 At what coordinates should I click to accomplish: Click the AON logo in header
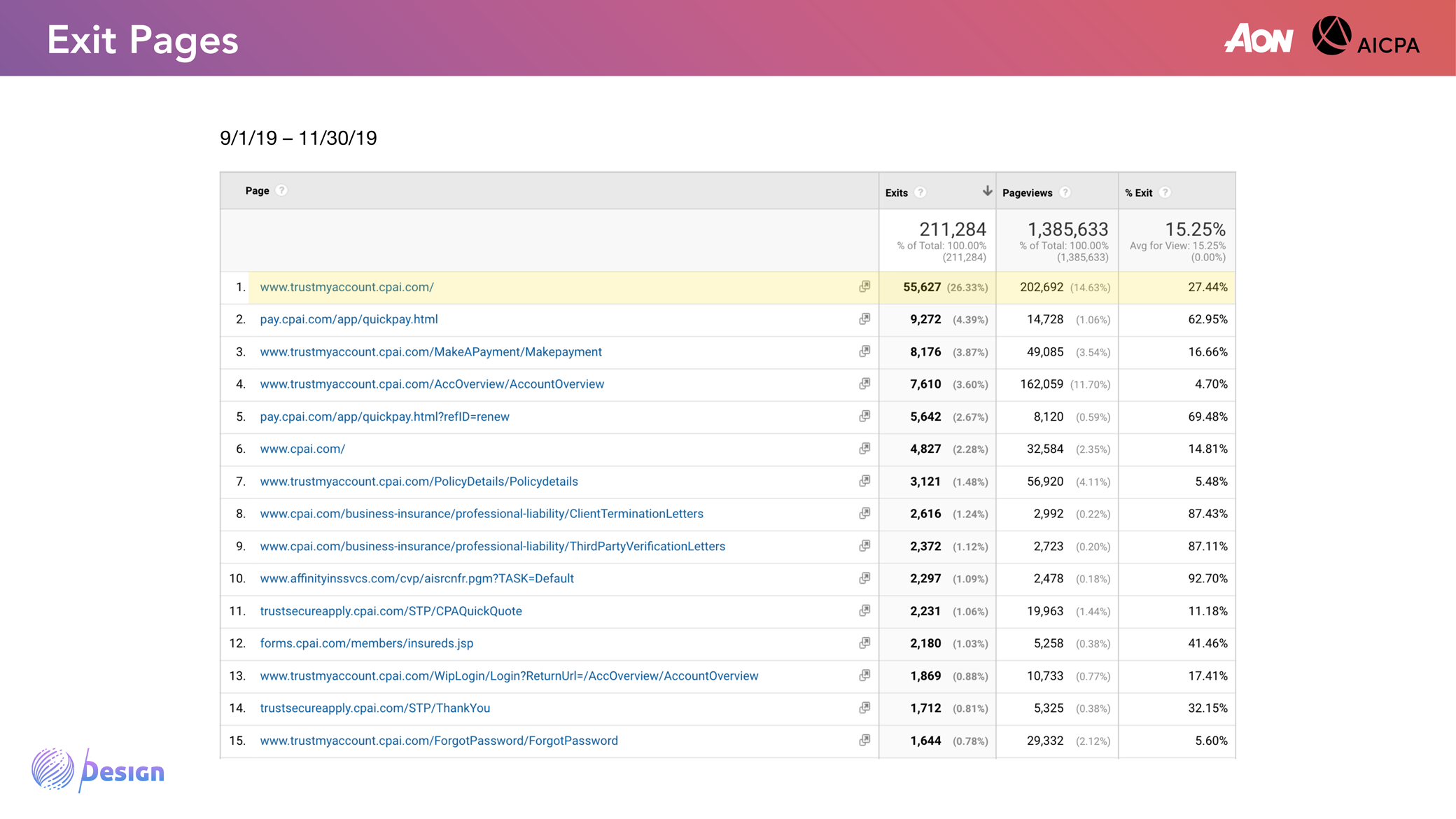[x=1258, y=38]
